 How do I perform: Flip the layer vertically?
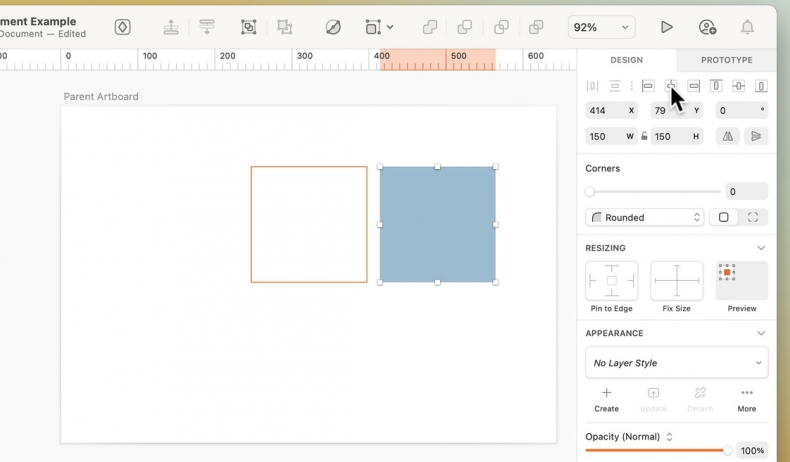click(x=756, y=137)
